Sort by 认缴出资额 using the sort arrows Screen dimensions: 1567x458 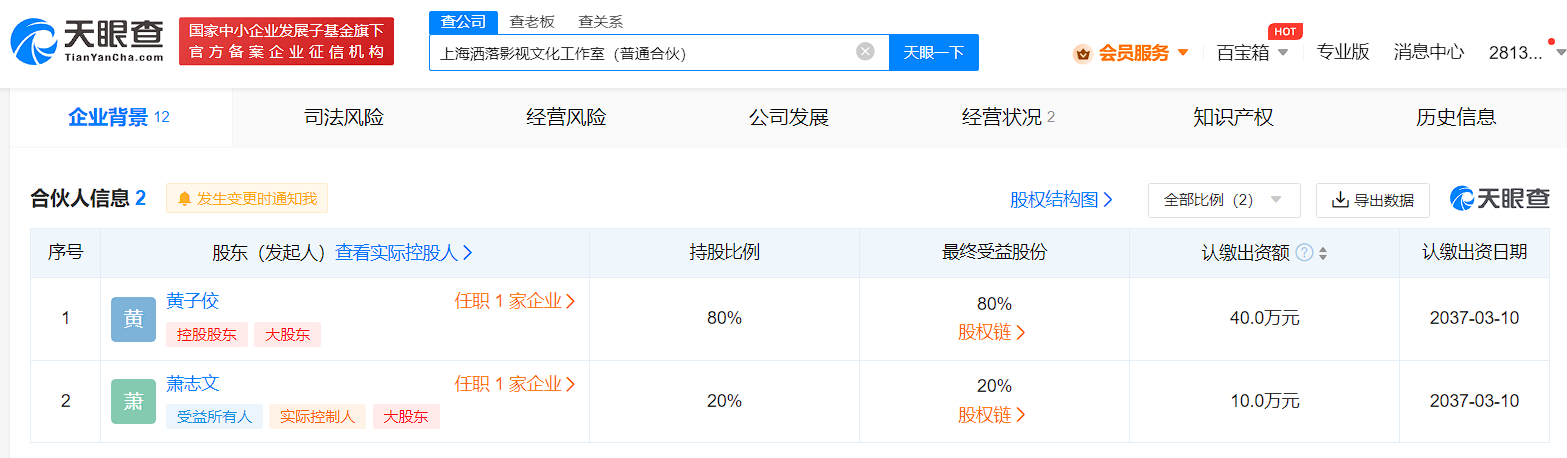(x=1323, y=253)
